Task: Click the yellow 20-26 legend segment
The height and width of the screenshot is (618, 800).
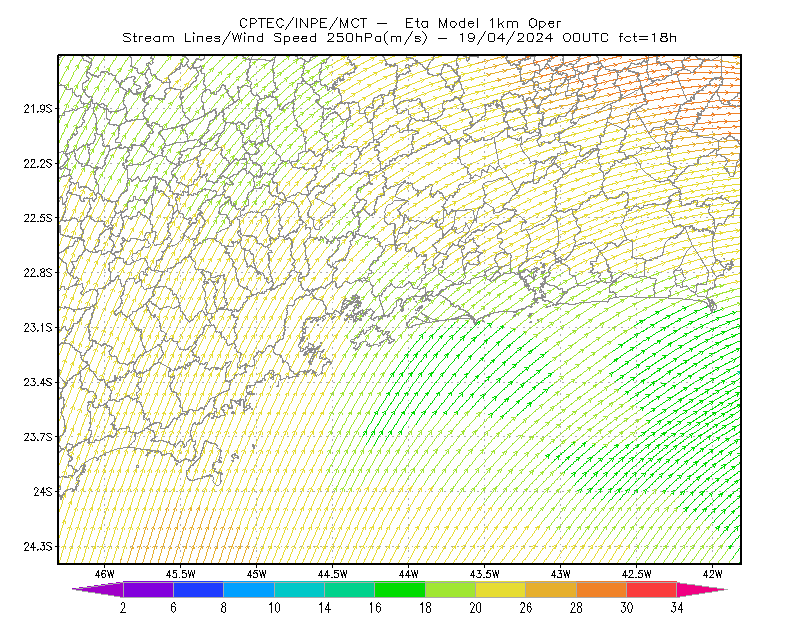Action: (501, 589)
